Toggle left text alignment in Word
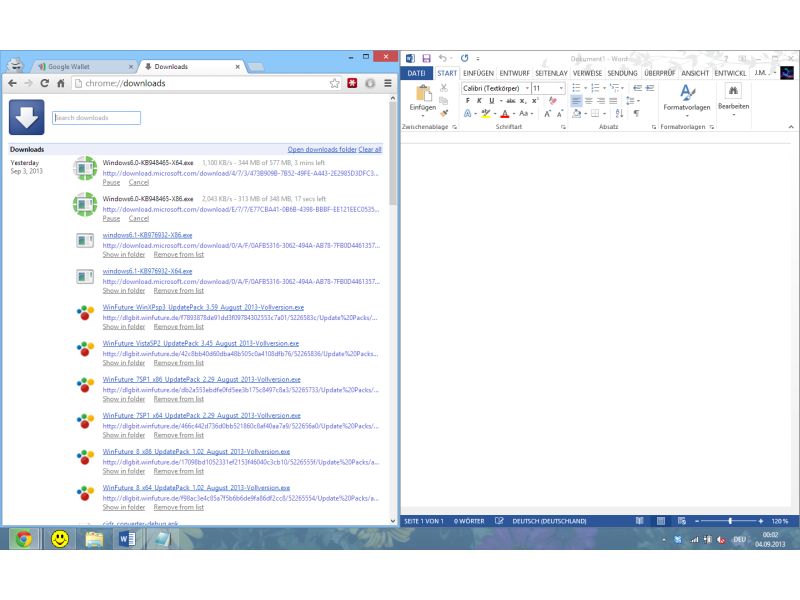This screenshot has height=600, width=800. coord(576,101)
